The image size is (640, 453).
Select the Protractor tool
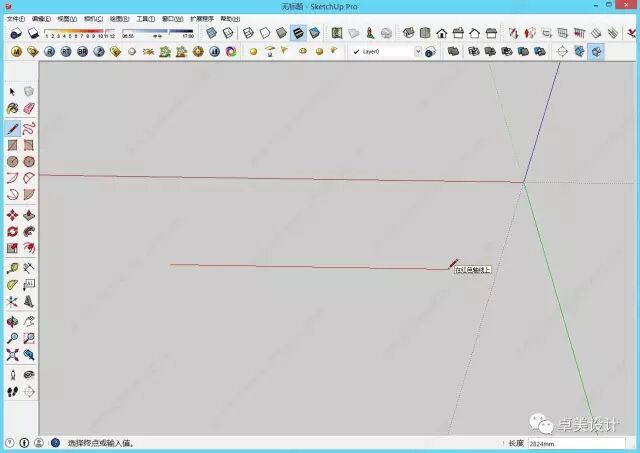[12, 285]
